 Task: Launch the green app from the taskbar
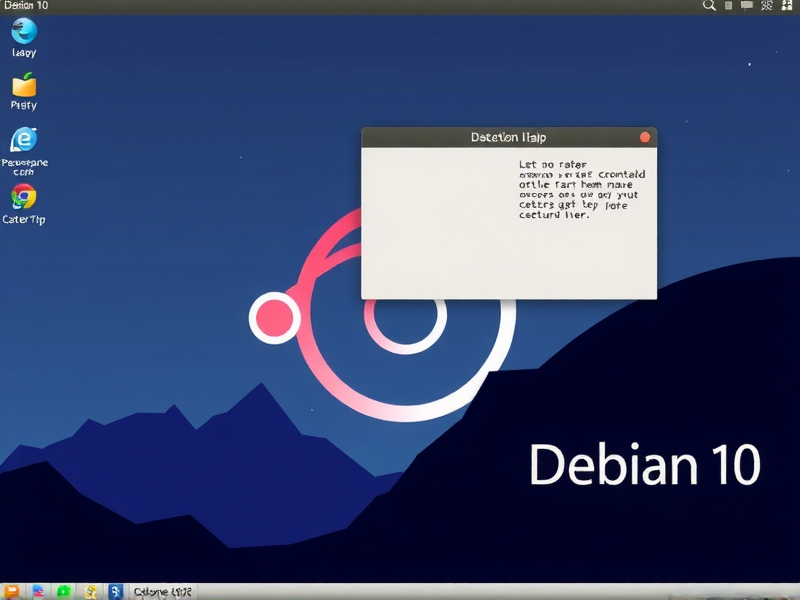63,591
